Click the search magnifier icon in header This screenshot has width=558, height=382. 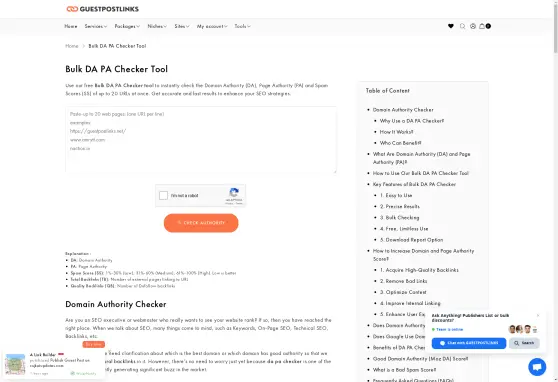coord(462,26)
